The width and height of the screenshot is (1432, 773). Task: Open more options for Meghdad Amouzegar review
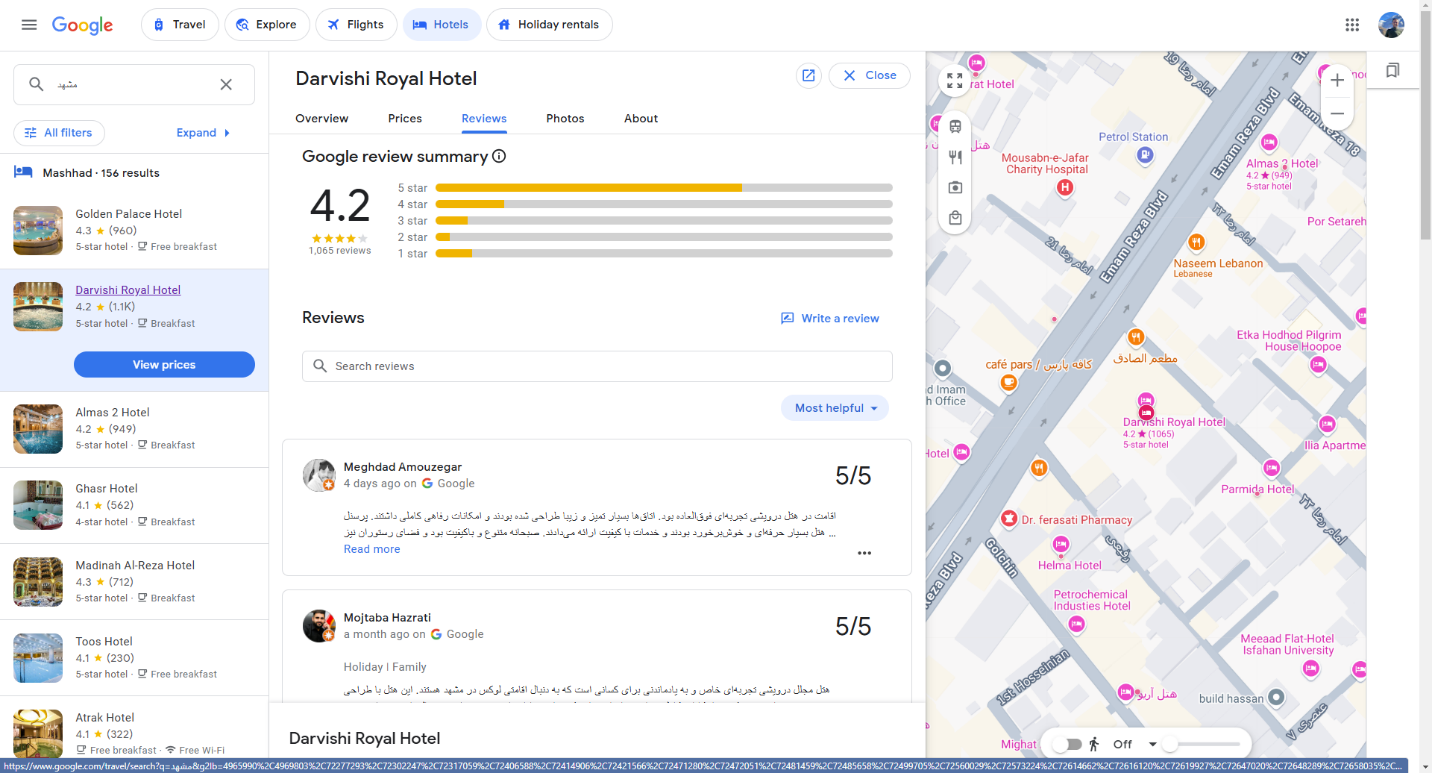864,553
